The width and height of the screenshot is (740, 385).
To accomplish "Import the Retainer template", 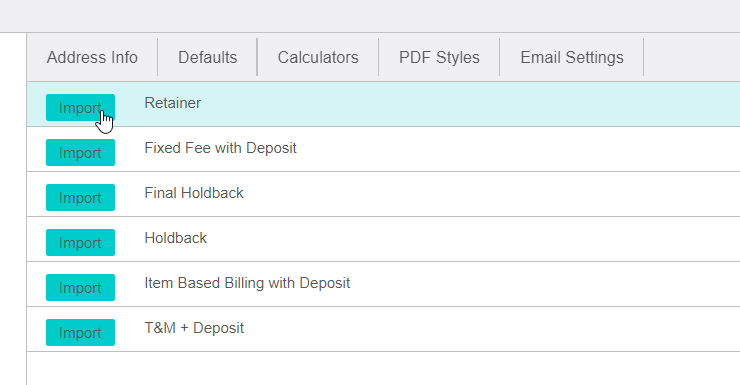I will [x=80, y=108].
